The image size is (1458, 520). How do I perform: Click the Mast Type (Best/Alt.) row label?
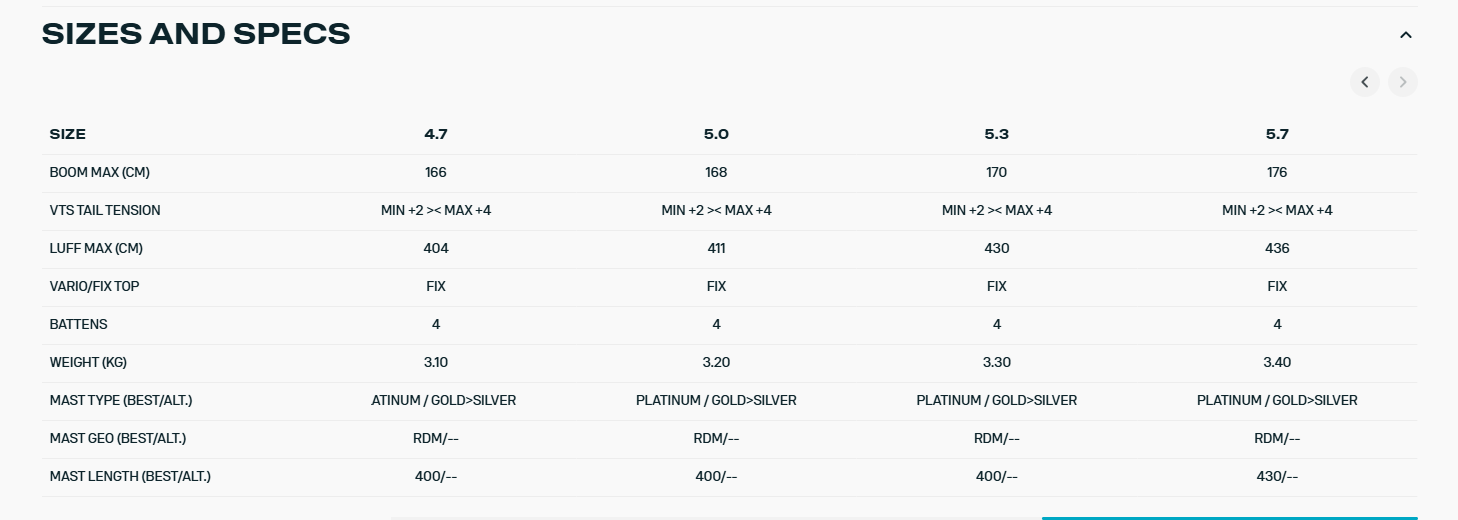click(x=120, y=400)
